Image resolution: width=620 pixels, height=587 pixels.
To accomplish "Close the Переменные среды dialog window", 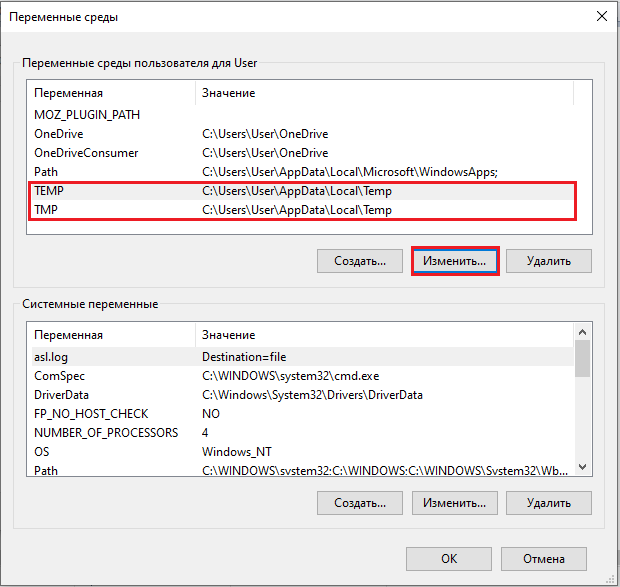I will (x=601, y=16).
